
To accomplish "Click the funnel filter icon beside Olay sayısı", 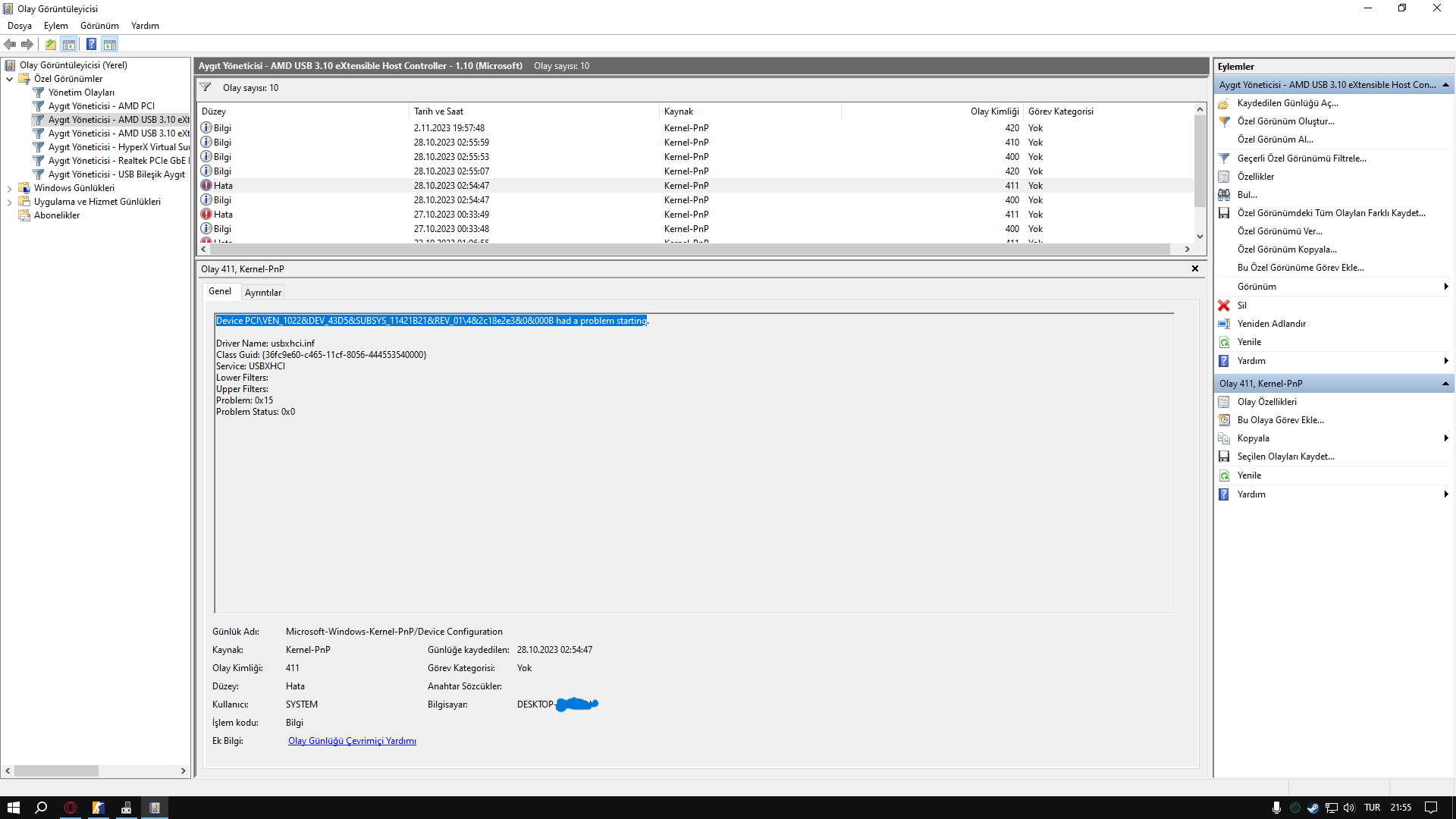I will point(206,88).
